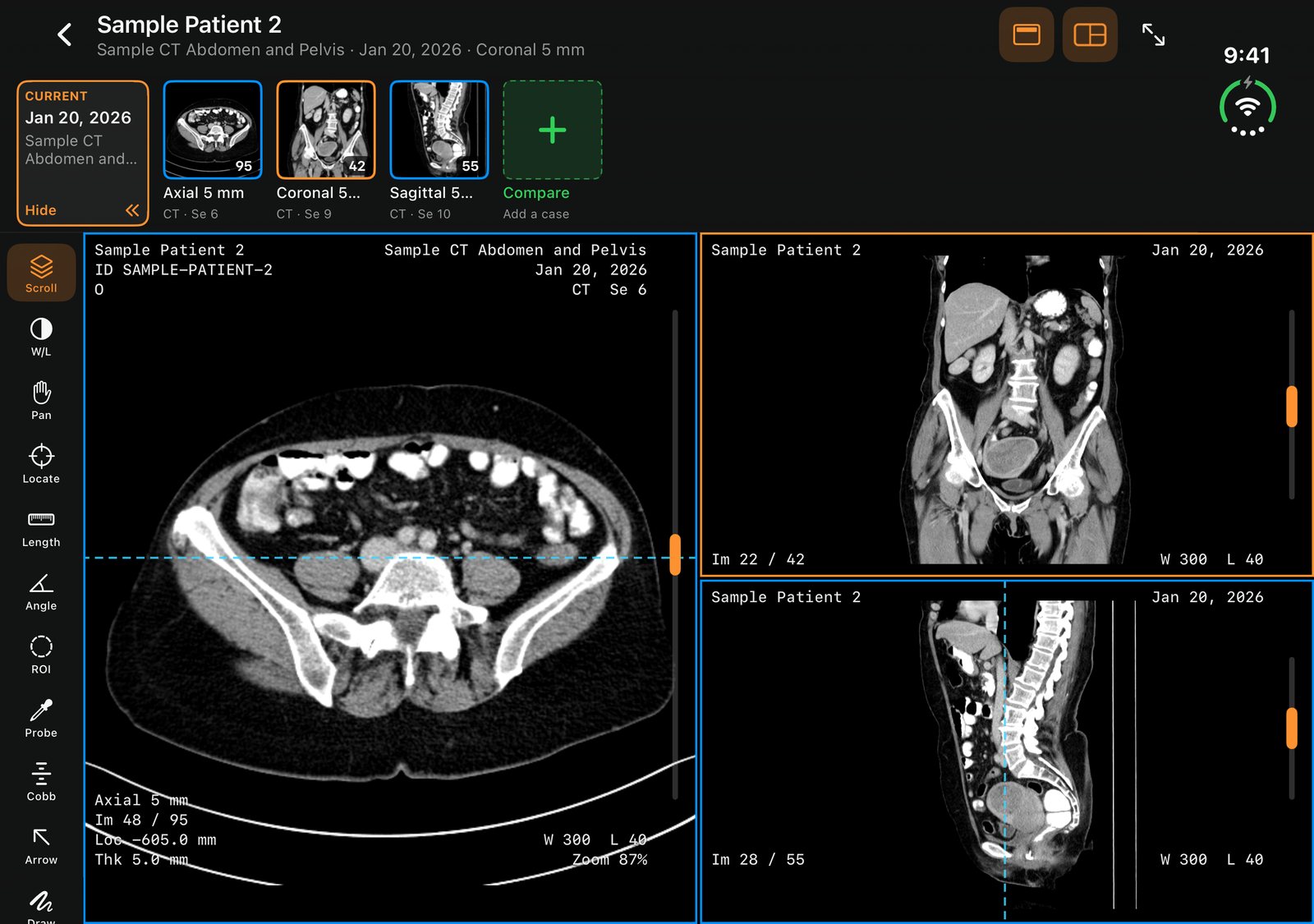Select the ROI circle tool

[x=41, y=654]
